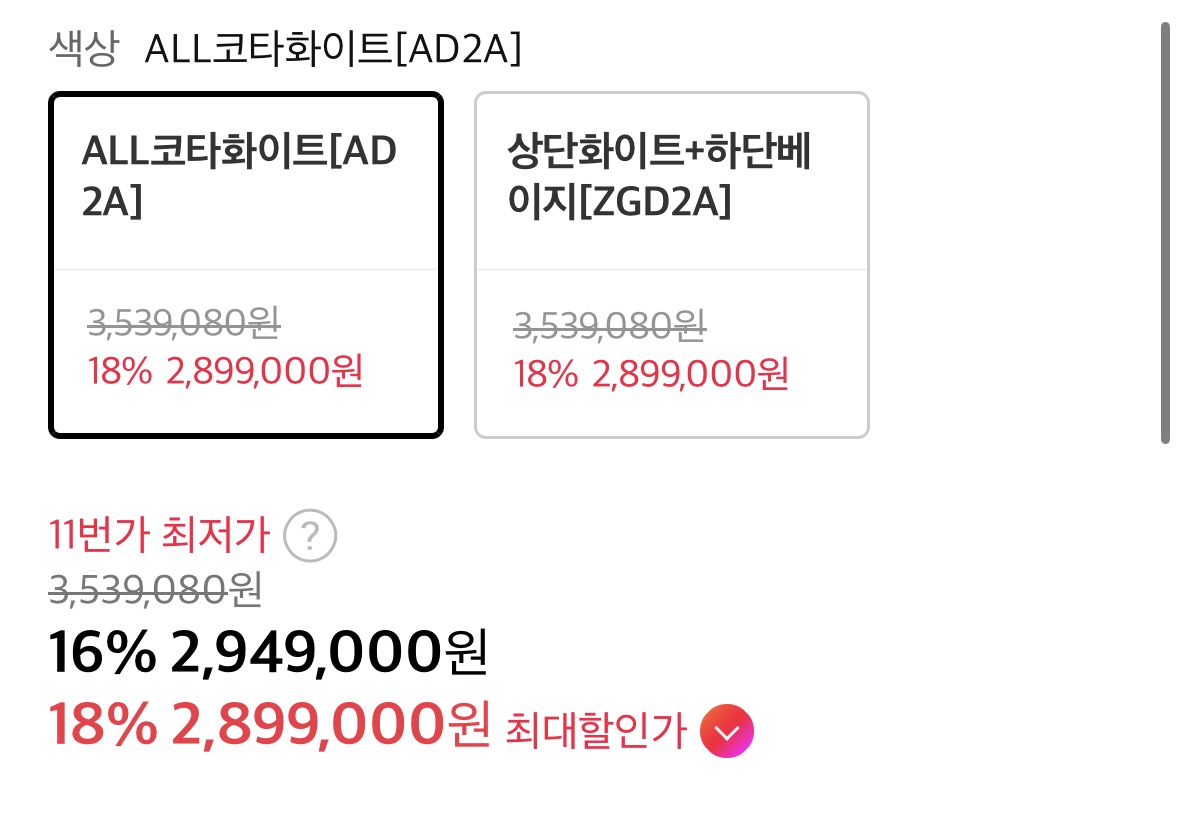Expand the 최대할인가 red chevron icon

tap(727, 731)
